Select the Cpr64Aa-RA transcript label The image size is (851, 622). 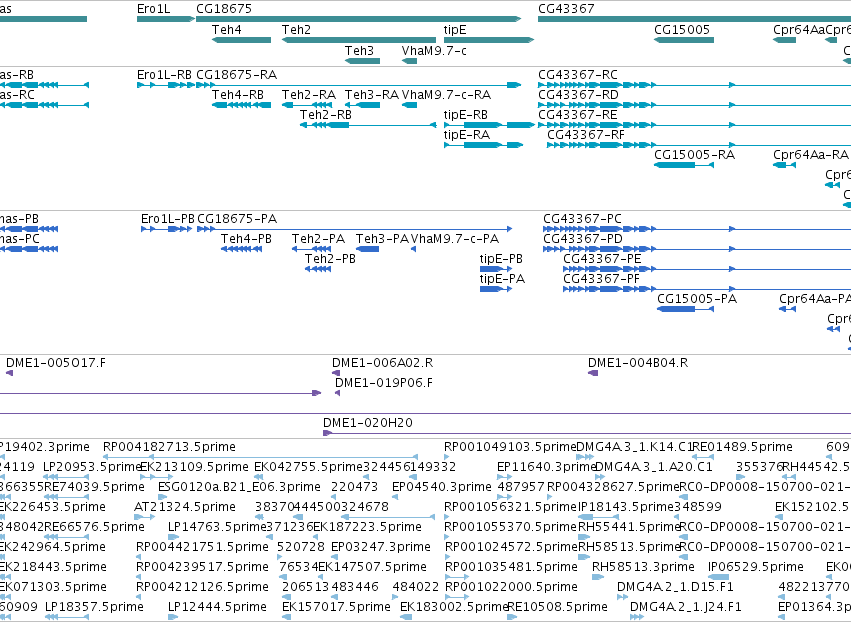coord(811,155)
